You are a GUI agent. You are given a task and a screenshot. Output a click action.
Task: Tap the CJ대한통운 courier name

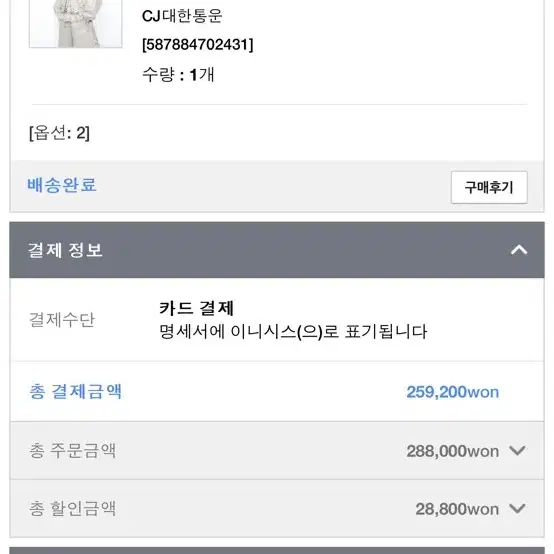tap(182, 16)
